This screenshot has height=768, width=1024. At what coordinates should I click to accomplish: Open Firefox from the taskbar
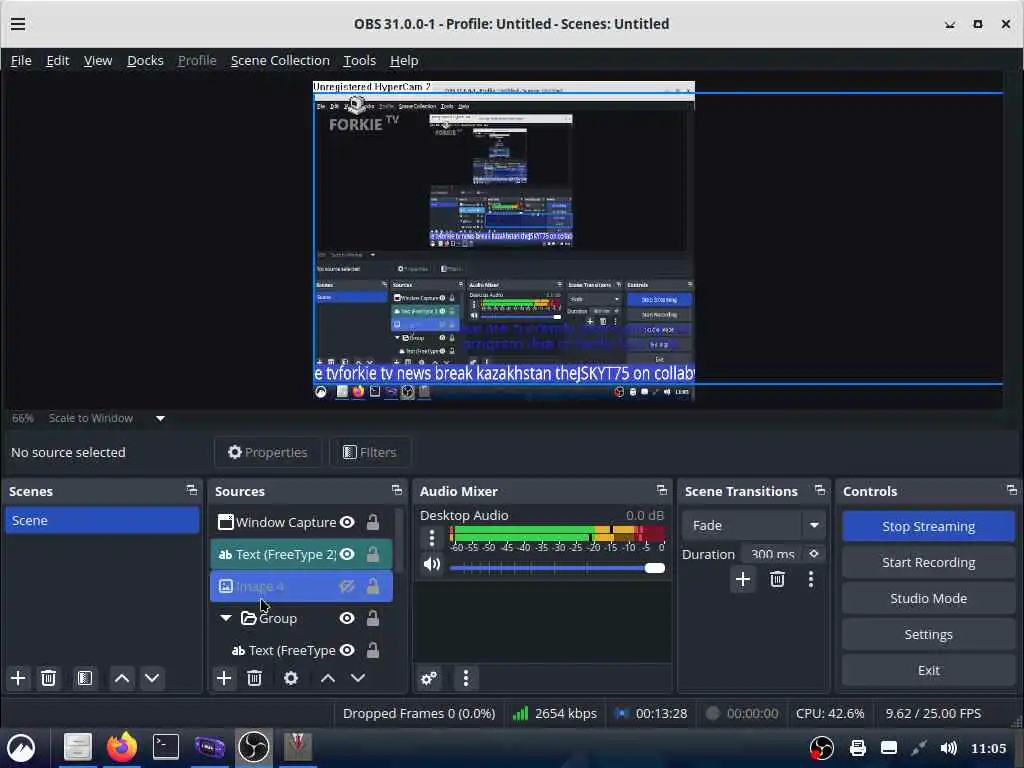coord(121,747)
